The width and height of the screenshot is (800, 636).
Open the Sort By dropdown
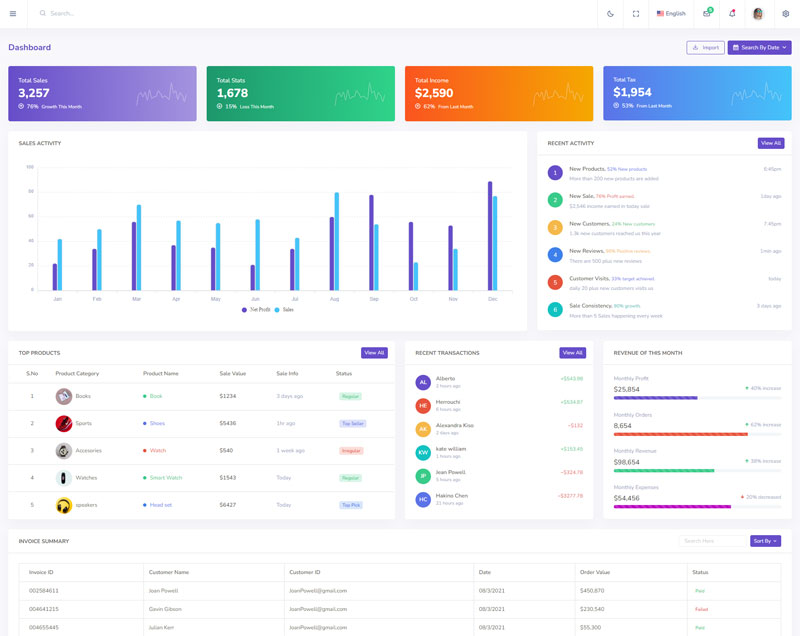(x=765, y=541)
